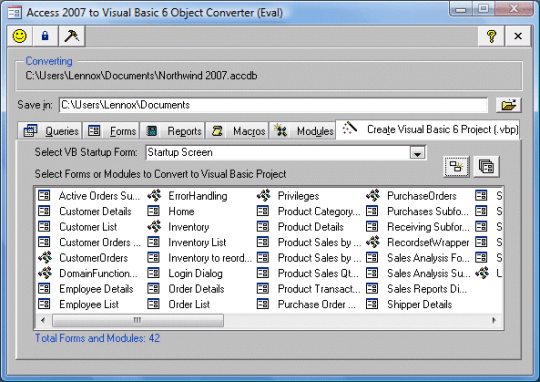Select the Shipper Details form icon
This screenshot has height=382, width=540.
tap(372, 304)
